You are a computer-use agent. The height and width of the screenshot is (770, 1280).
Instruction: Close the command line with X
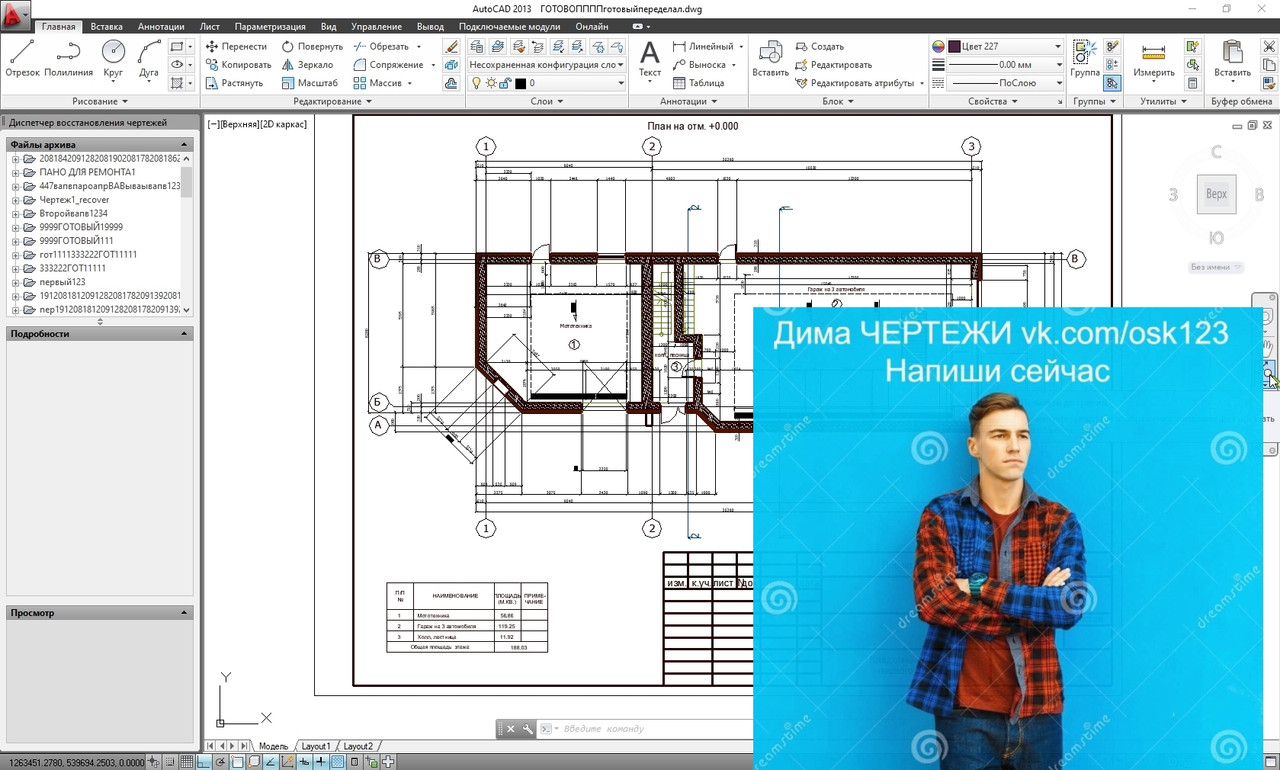pyautogui.click(x=510, y=729)
